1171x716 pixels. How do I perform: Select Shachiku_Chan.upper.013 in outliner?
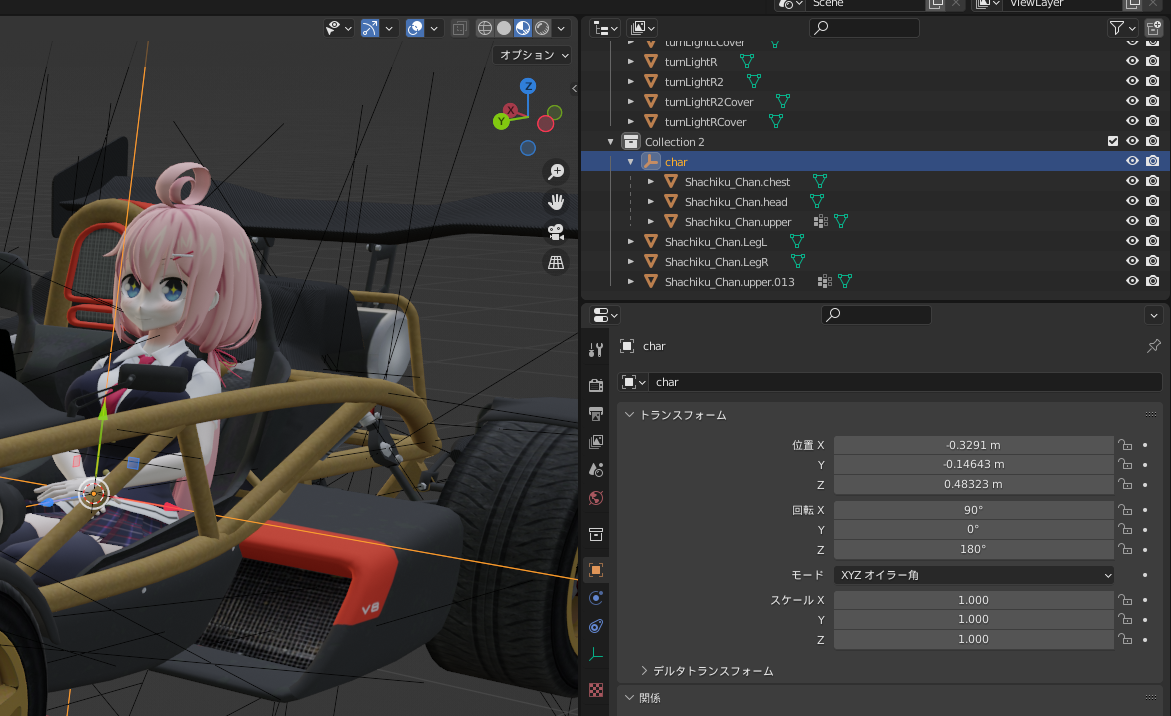click(x=729, y=281)
